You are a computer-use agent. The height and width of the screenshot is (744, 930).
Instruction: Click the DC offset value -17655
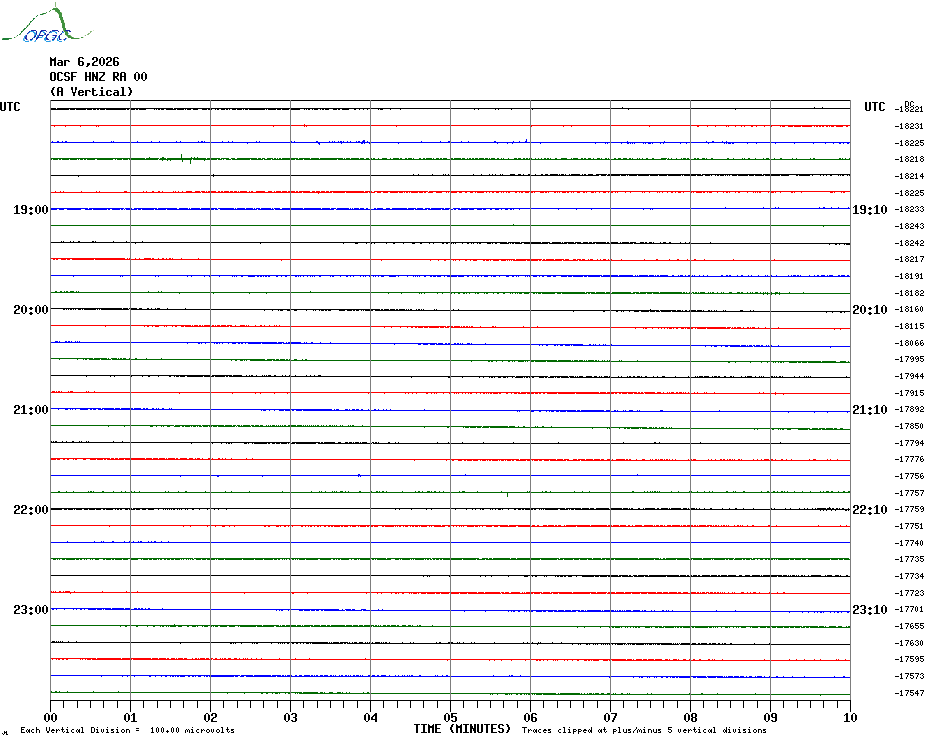tap(909, 627)
